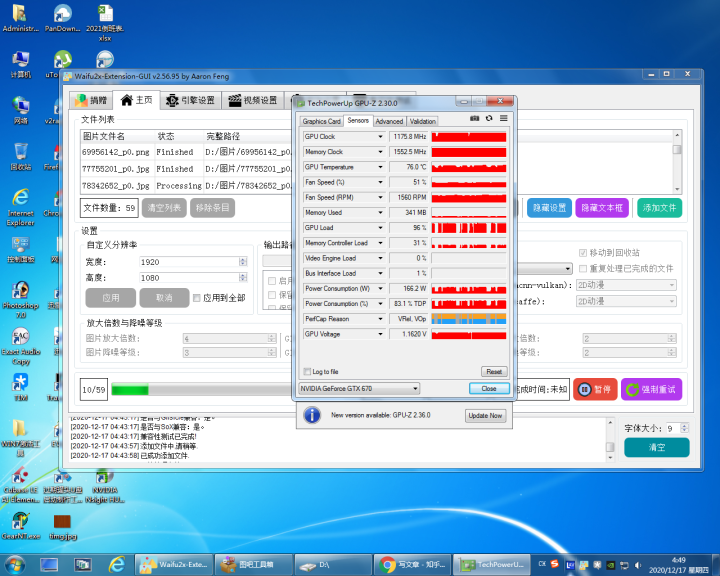Viewport: 720px width, 576px height.
Task: Open the Administrator folder on desktop
Action: tap(20, 18)
